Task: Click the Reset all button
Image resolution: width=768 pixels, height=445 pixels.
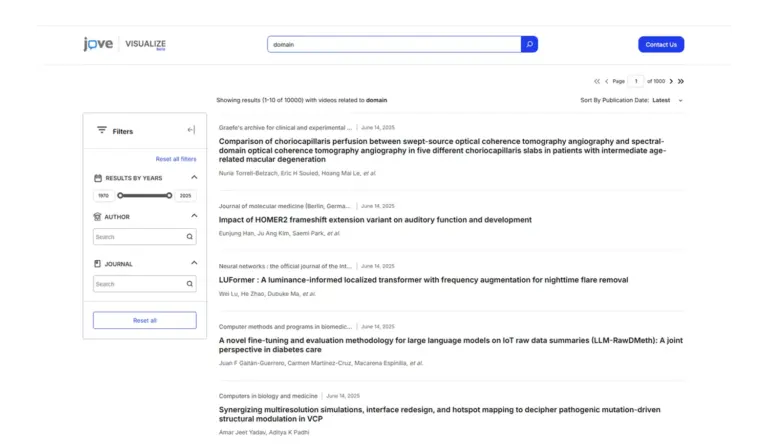Action: (144, 321)
